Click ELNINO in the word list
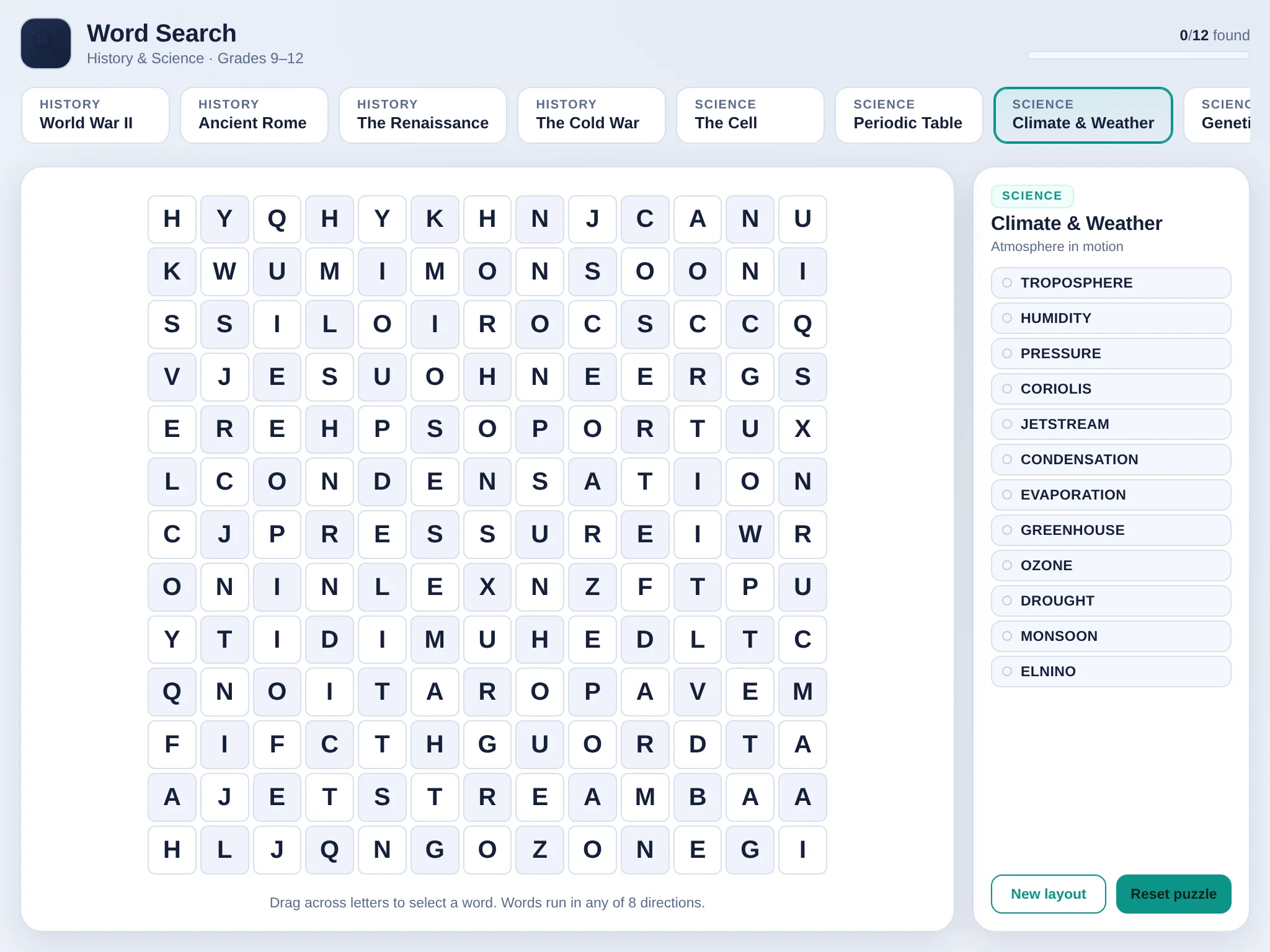 [x=1111, y=671]
